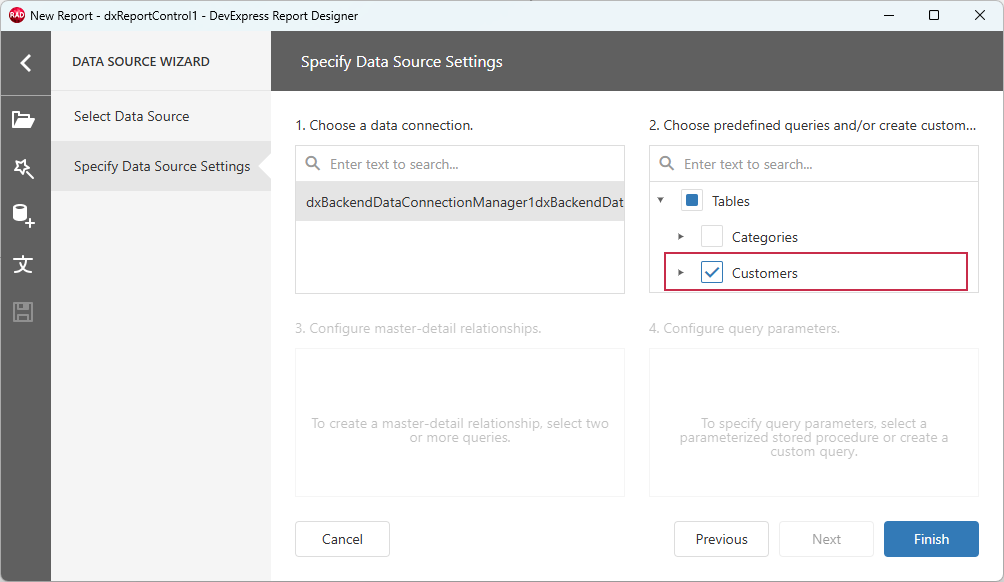The height and width of the screenshot is (582, 1004).
Task: Go to Select Data Source step
Action: click(x=161, y=116)
